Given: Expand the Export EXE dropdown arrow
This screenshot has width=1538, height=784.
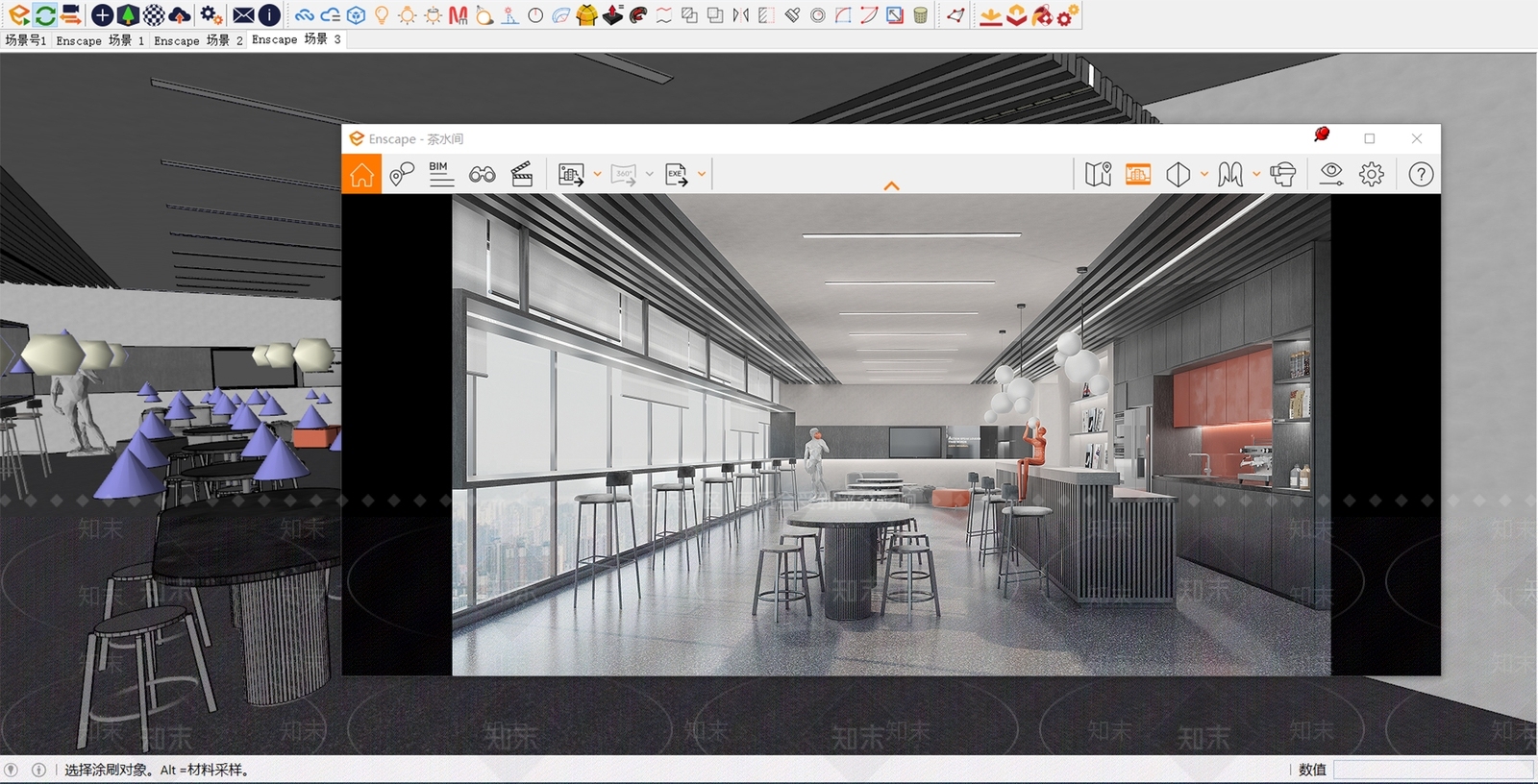Looking at the screenshot, I should pos(702,174).
